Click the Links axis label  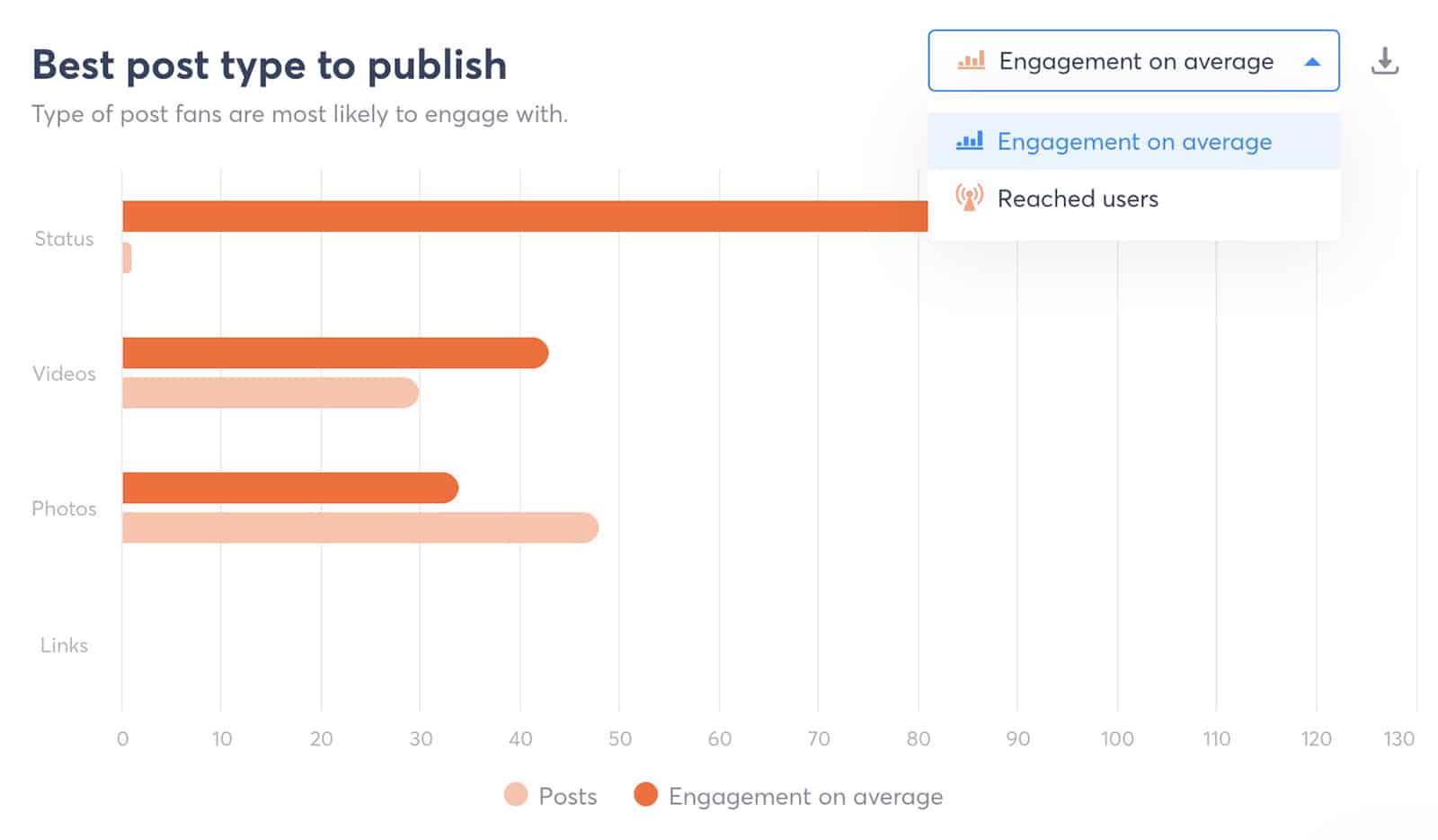(x=63, y=645)
